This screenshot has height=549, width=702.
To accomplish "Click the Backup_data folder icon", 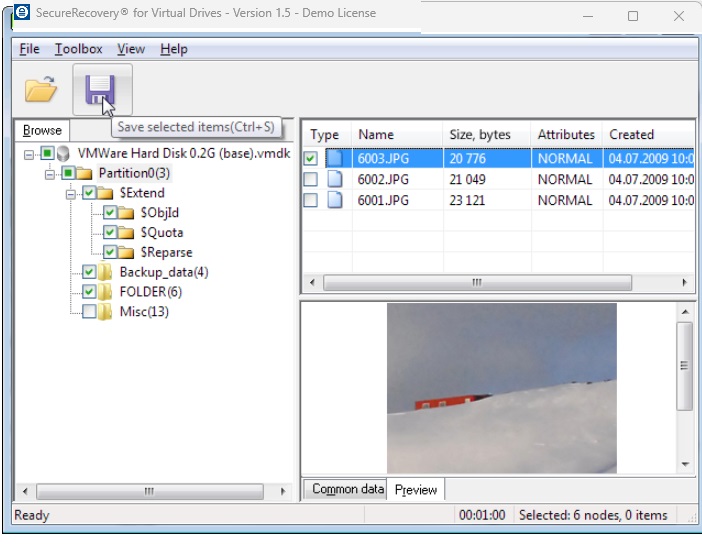I will (105, 272).
